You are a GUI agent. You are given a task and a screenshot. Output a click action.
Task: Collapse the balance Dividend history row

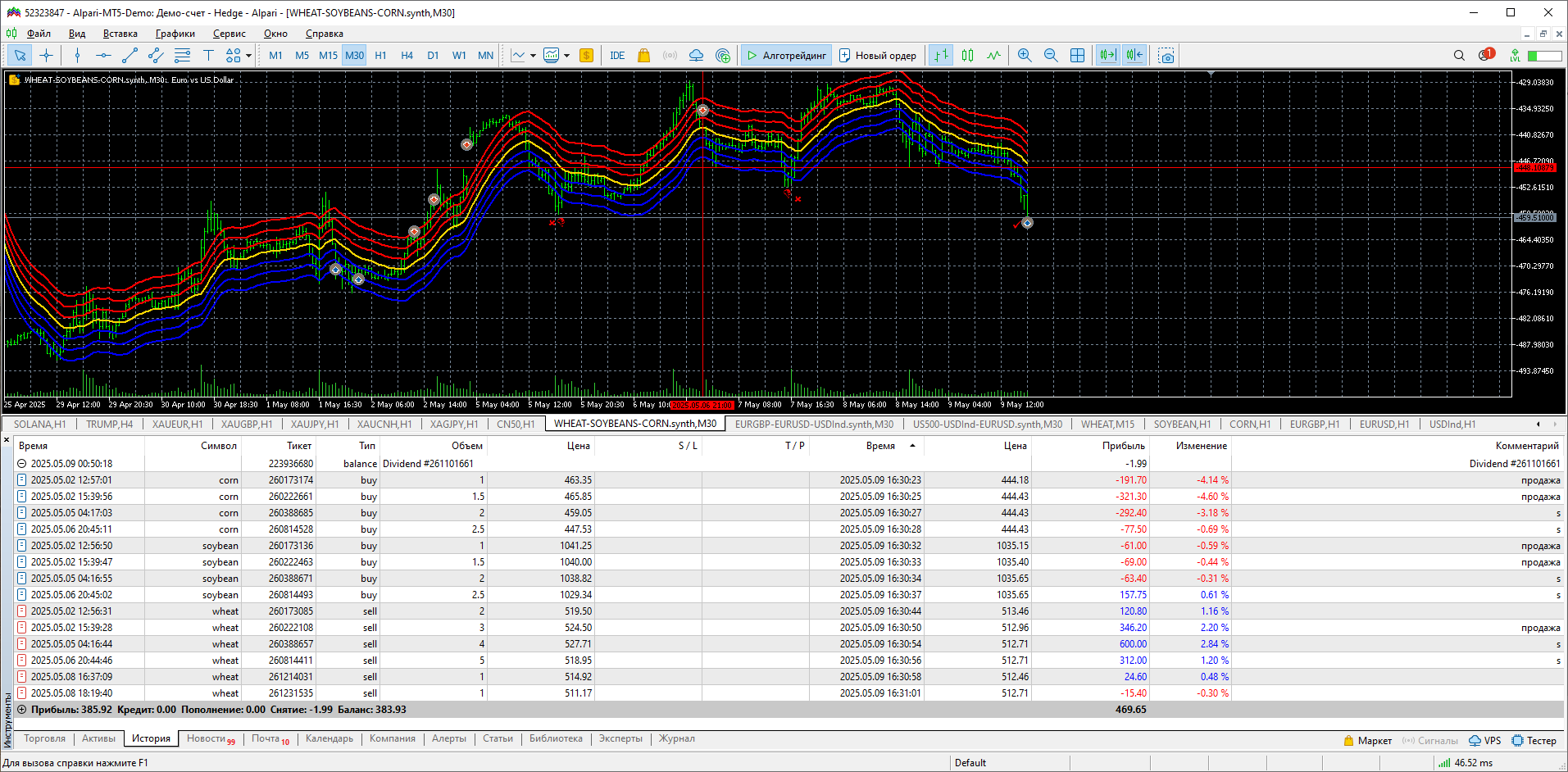[22, 464]
